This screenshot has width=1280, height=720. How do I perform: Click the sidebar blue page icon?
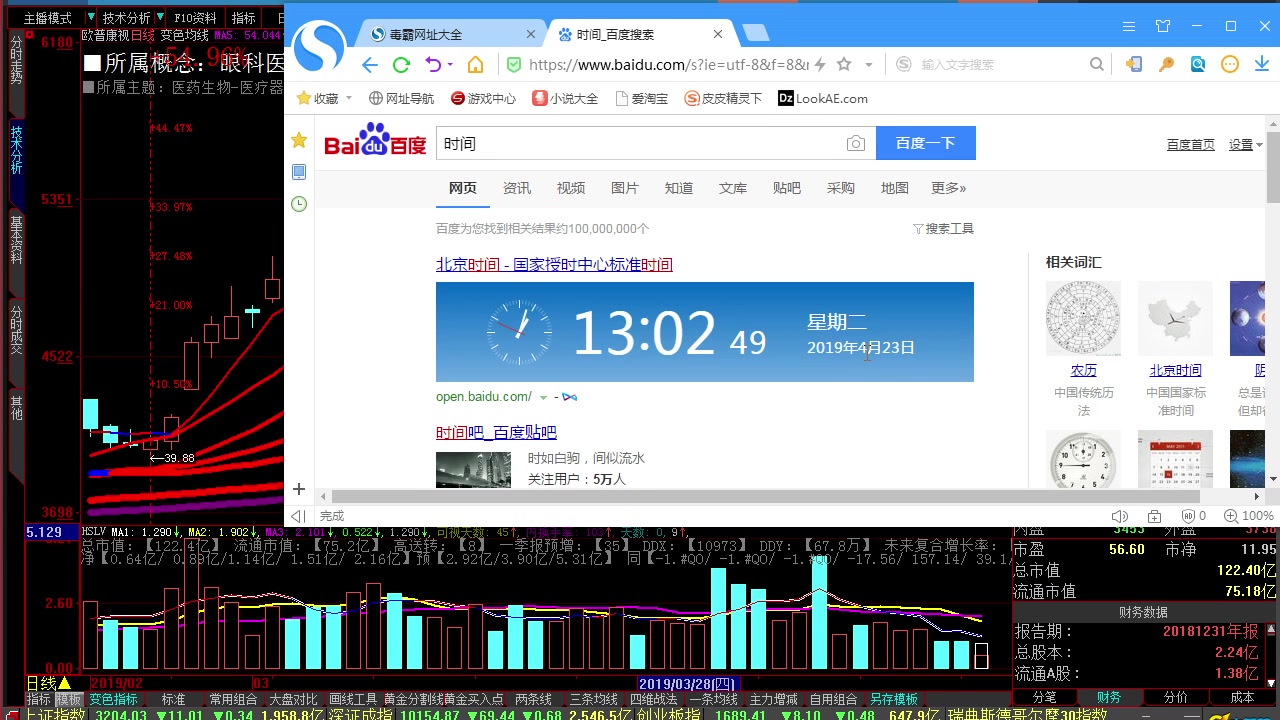pos(299,172)
